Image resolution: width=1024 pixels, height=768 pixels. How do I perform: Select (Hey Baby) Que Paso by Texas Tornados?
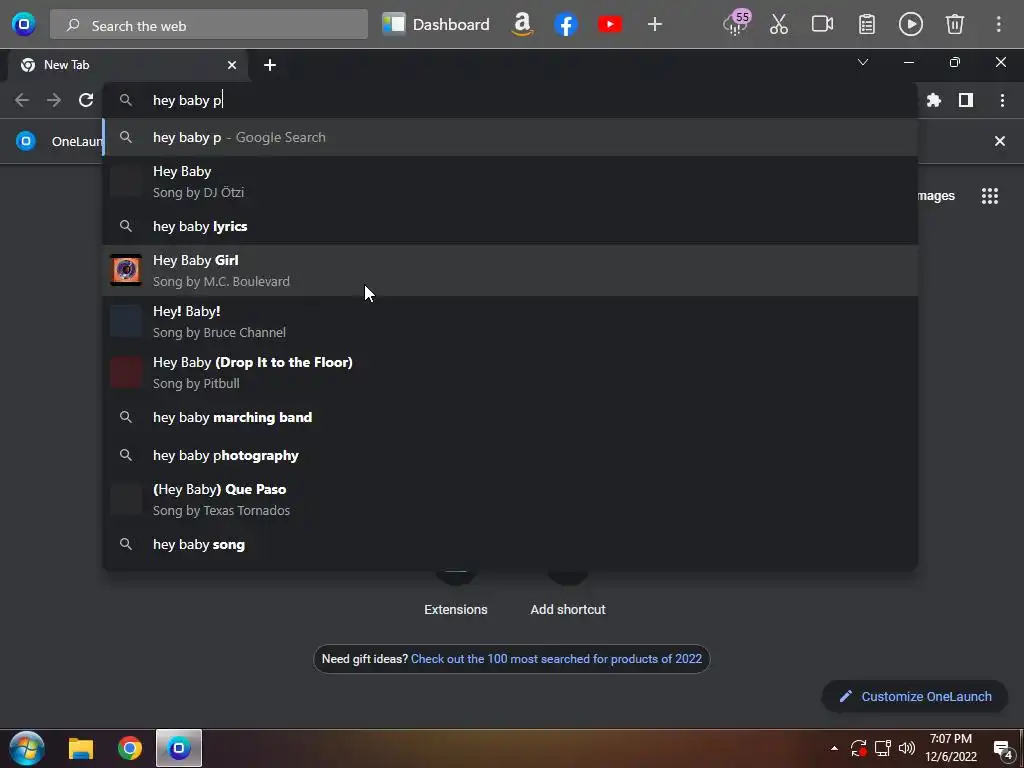509,500
